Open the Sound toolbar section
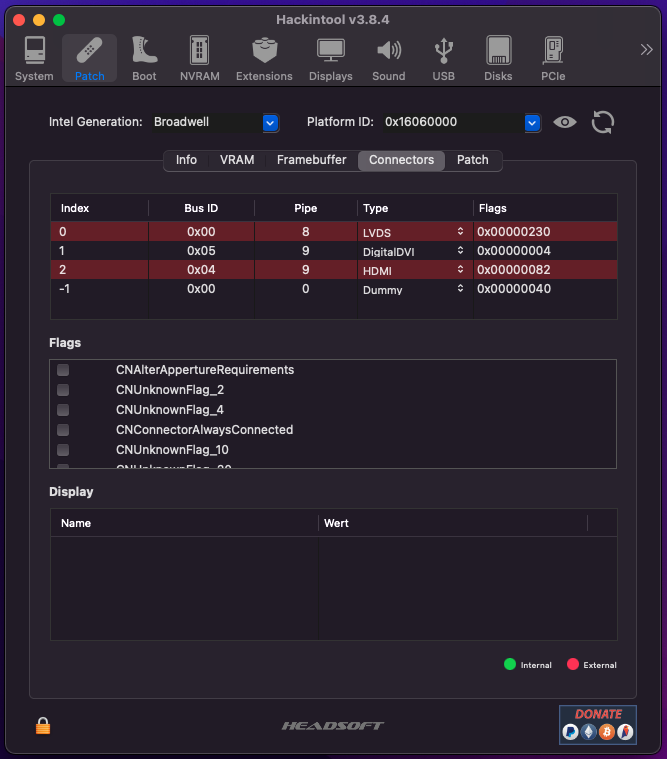 tap(389, 58)
